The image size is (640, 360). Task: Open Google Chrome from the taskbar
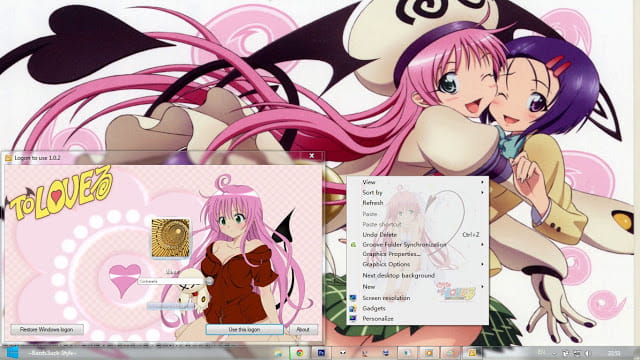pos(300,353)
